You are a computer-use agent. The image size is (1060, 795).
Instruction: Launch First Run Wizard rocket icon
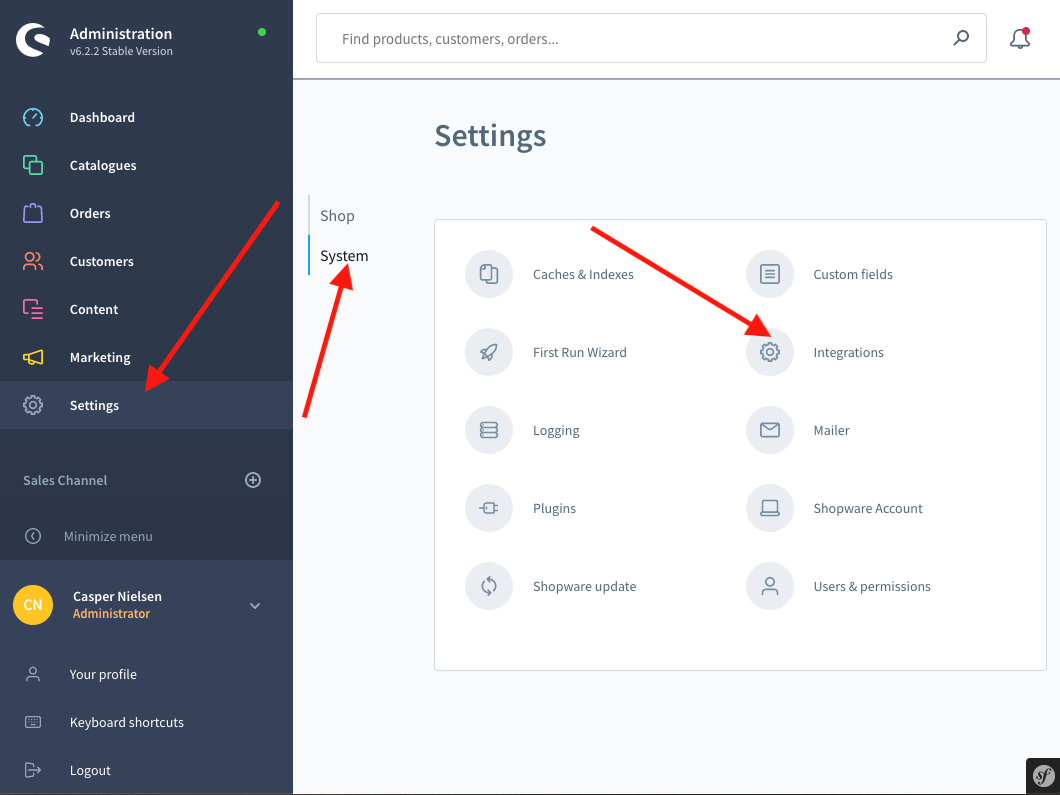coord(489,352)
